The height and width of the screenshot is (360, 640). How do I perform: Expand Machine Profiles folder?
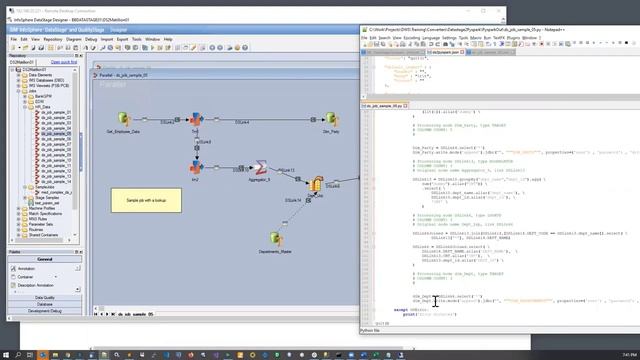coord(18,208)
